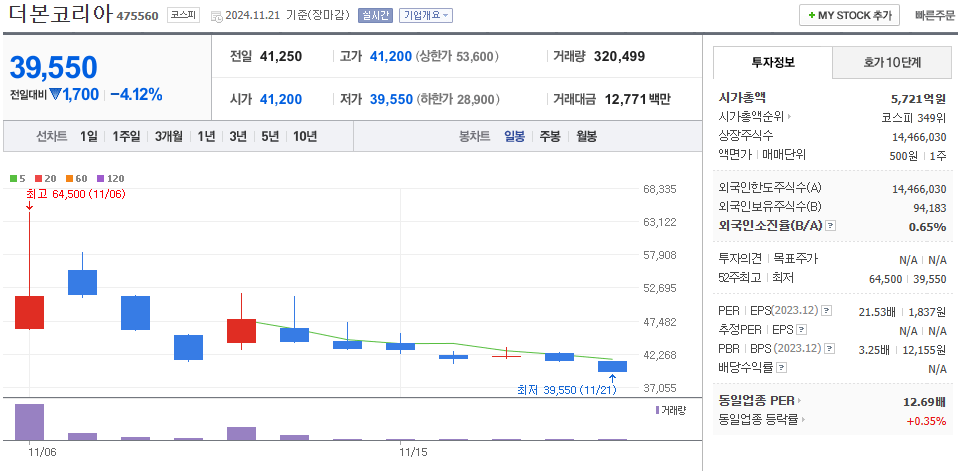This screenshot has height=471, width=958.
Task: Open help icon next to PER EPS(2023.12)
Action: [827, 310]
